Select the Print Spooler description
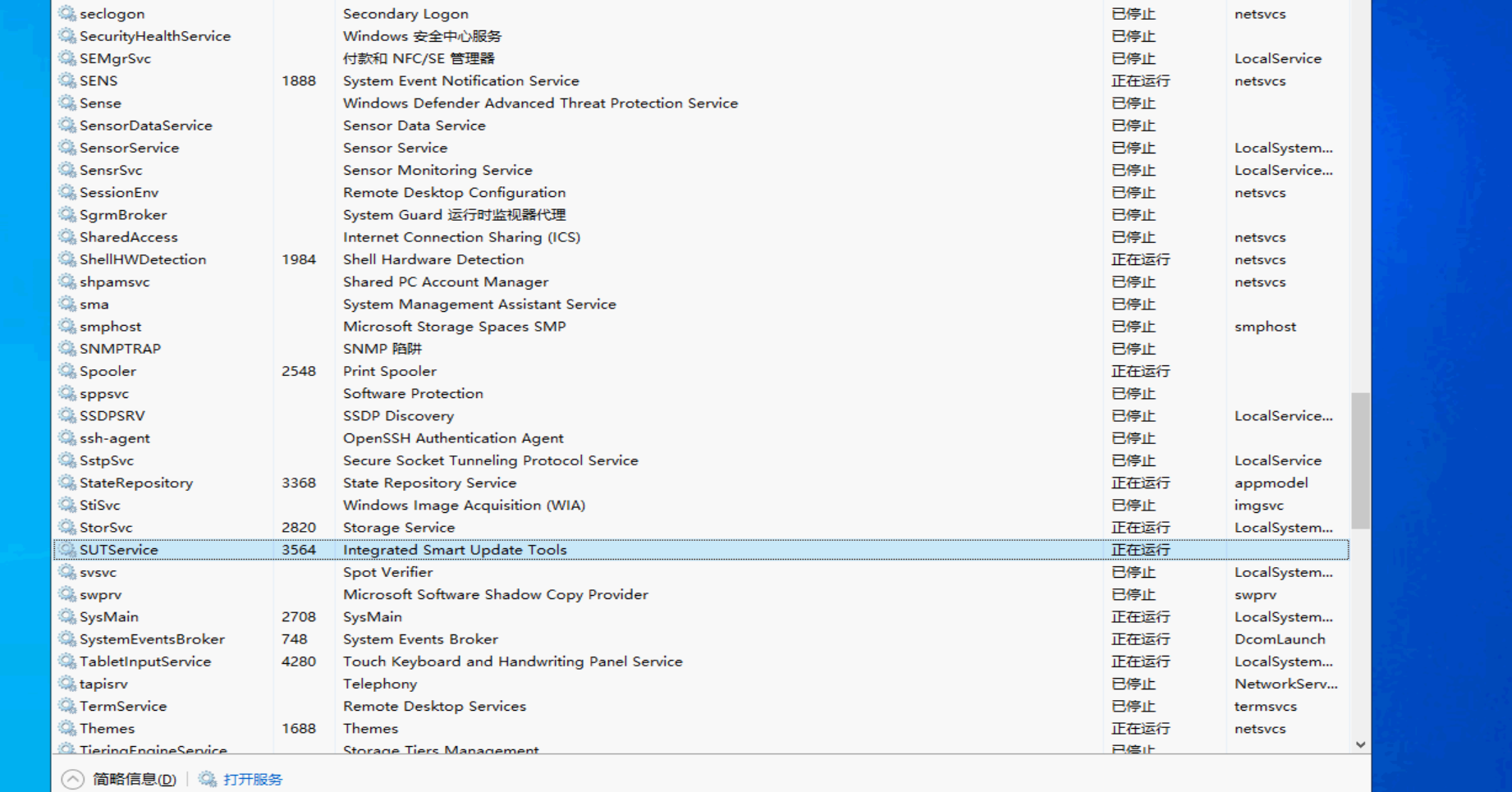Viewport: 1512px width, 792px height. point(390,371)
